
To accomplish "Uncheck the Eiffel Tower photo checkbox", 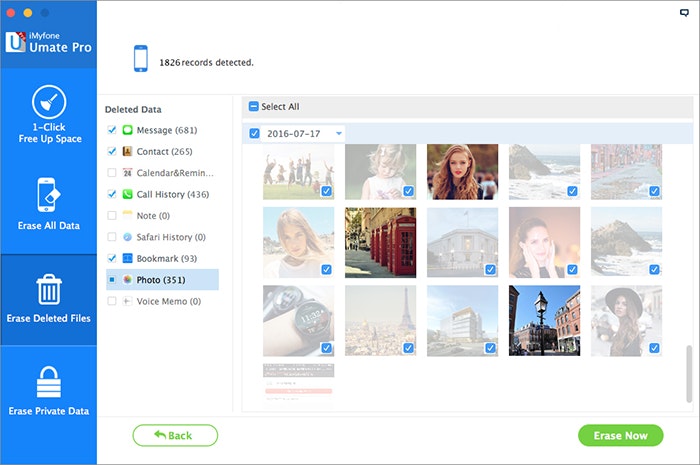I will 408,348.
